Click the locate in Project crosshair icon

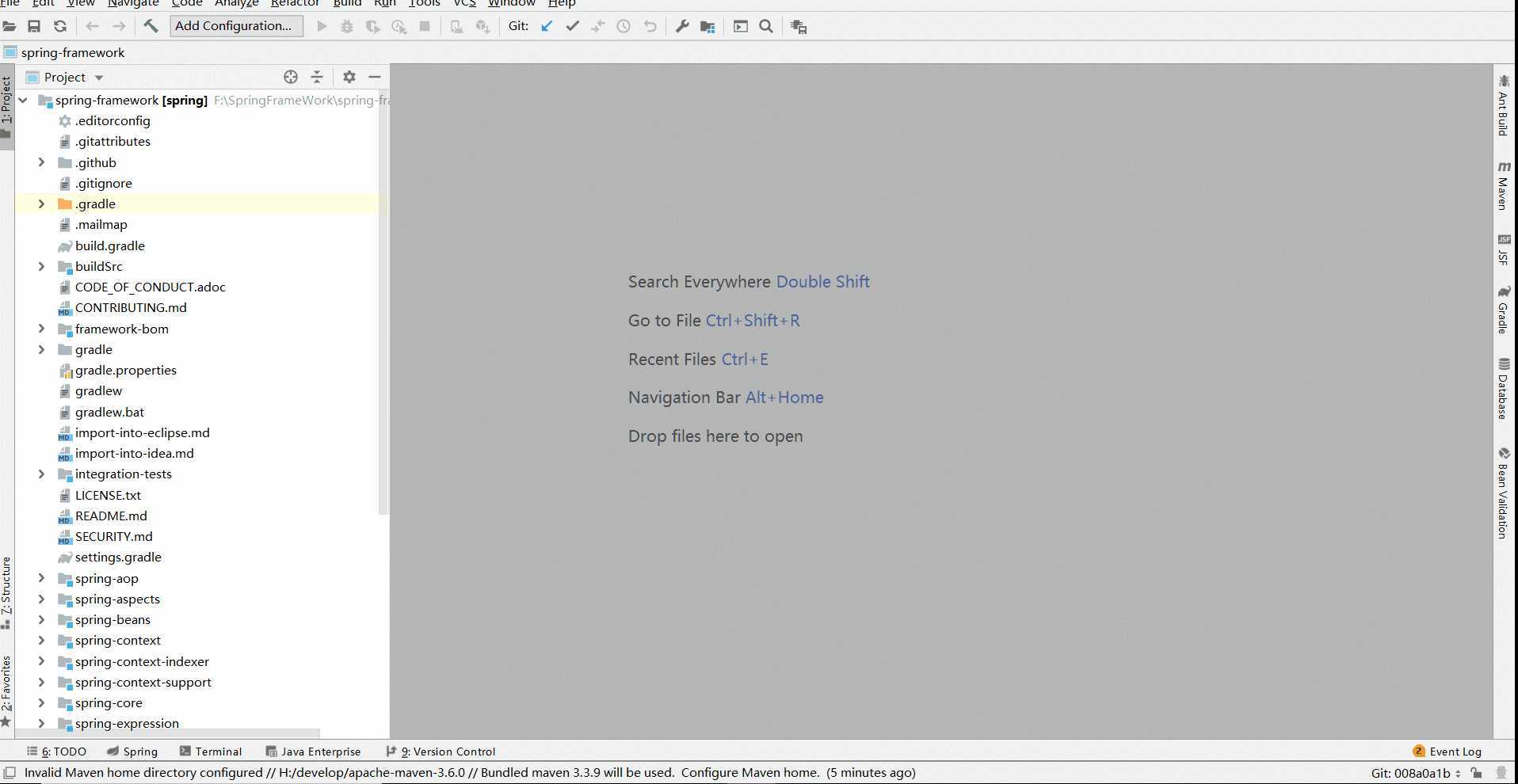click(291, 77)
